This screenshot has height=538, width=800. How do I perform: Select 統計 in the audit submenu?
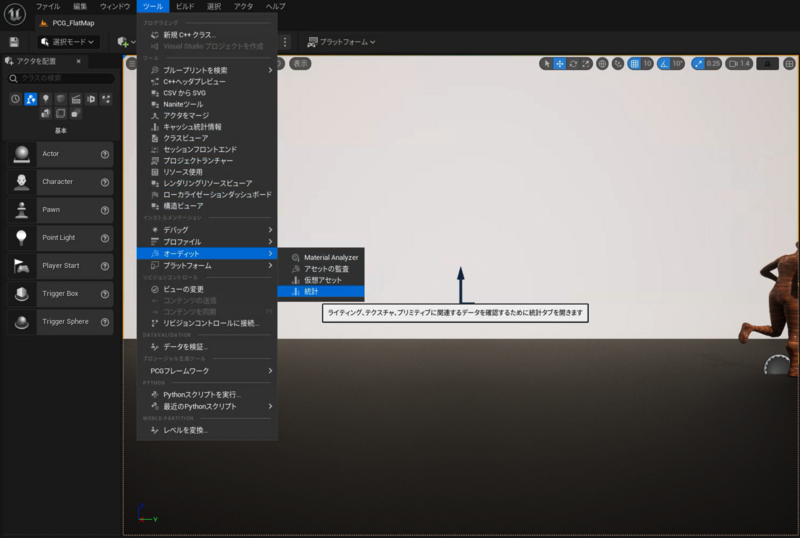pyautogui.click(x=321, y=291)
